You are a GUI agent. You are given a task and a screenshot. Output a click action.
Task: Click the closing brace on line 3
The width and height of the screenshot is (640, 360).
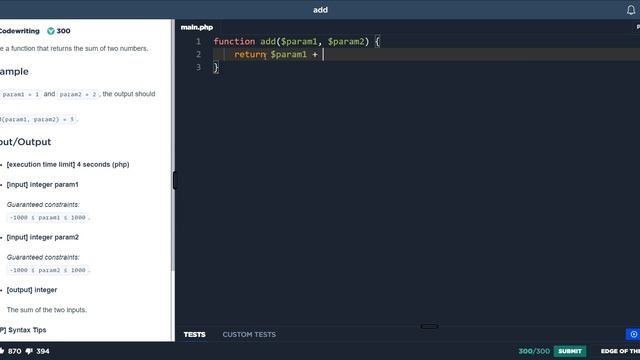coord(216,67)
